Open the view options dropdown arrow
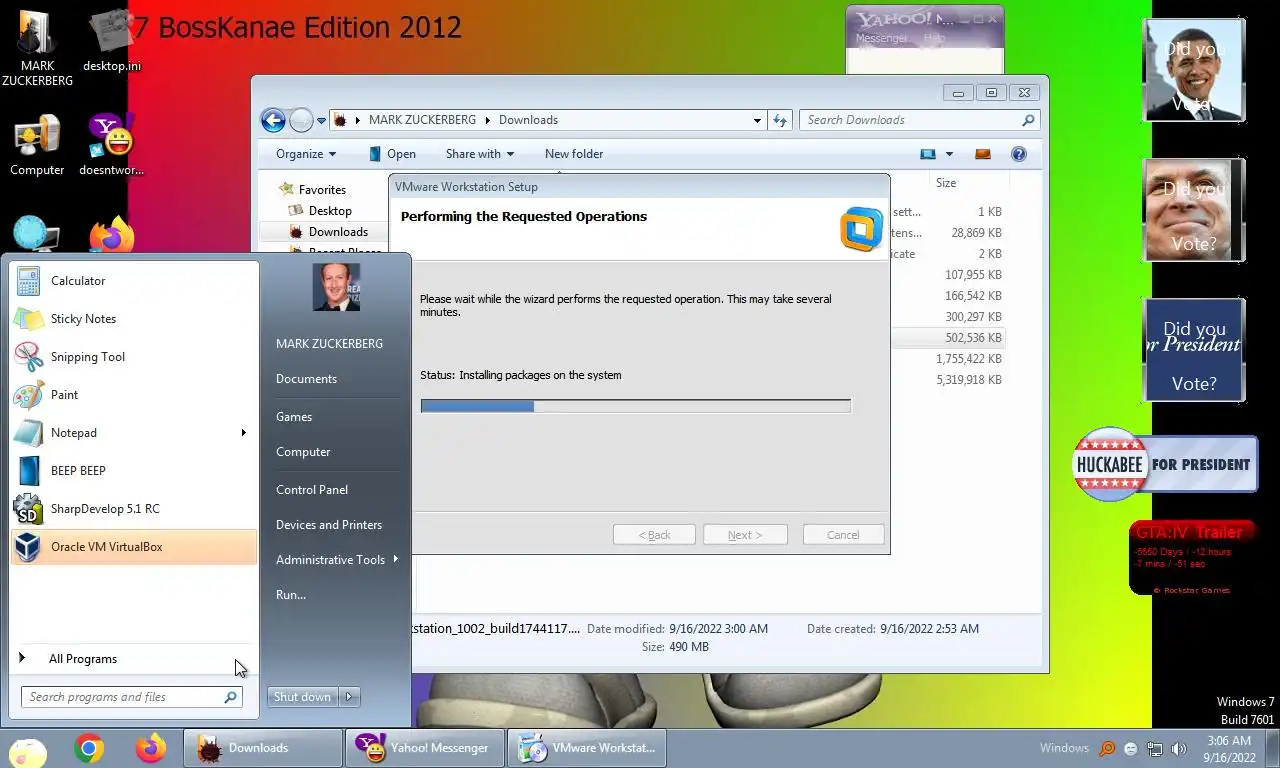This screenshot has width=1280, height=768. pos(949,154)
